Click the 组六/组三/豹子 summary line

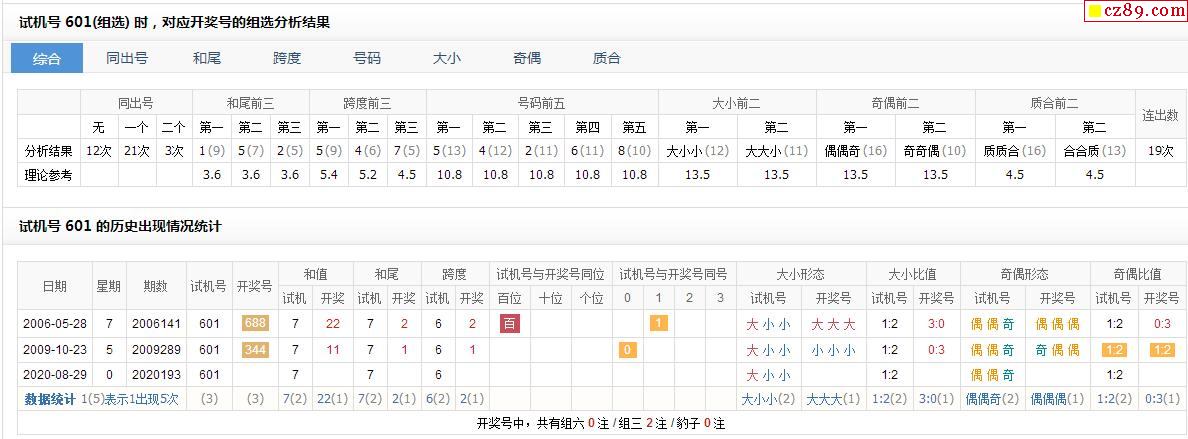601,424
